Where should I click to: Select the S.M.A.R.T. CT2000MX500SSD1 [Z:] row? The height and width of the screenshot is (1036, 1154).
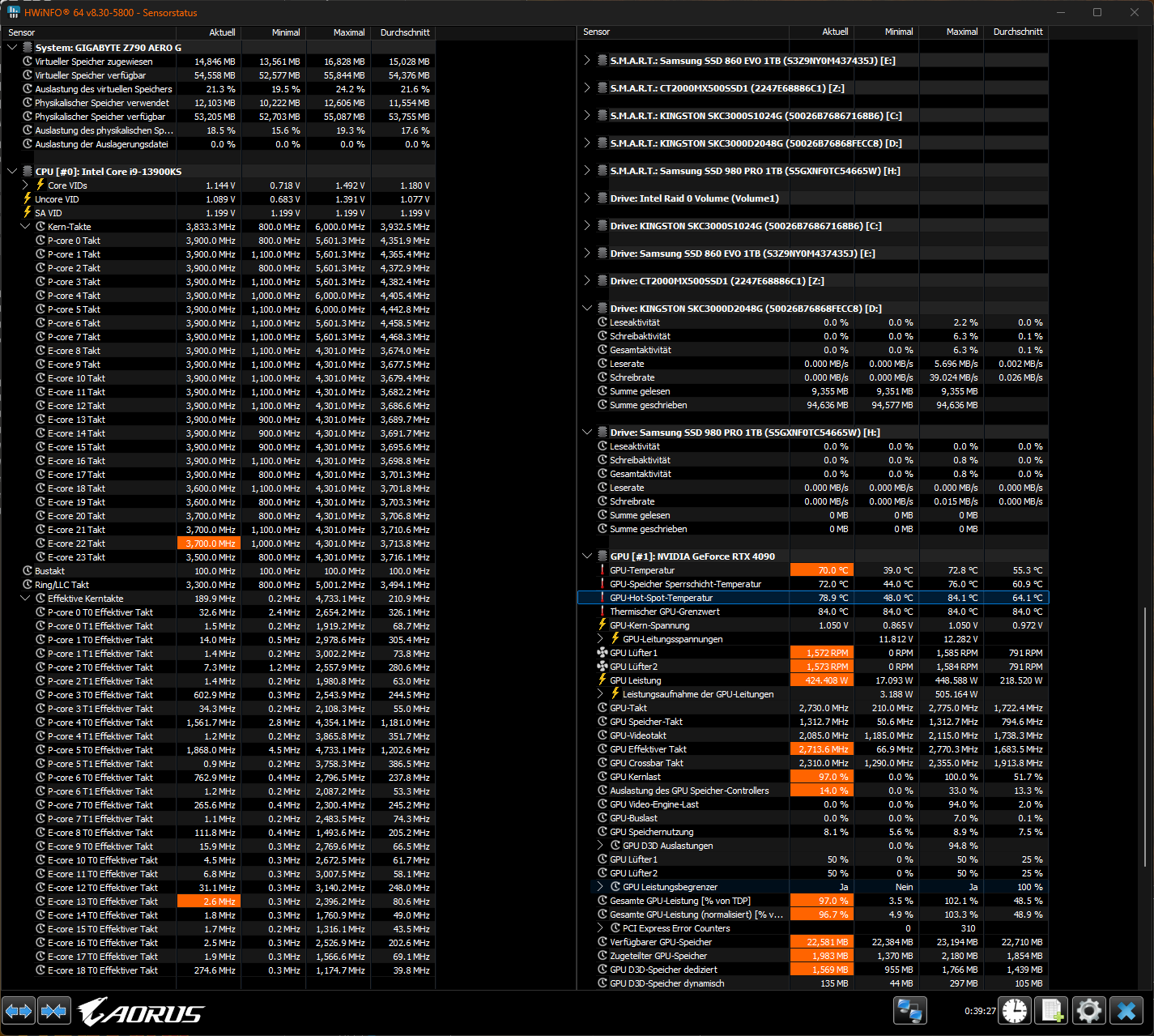click(x=813, y=88)
